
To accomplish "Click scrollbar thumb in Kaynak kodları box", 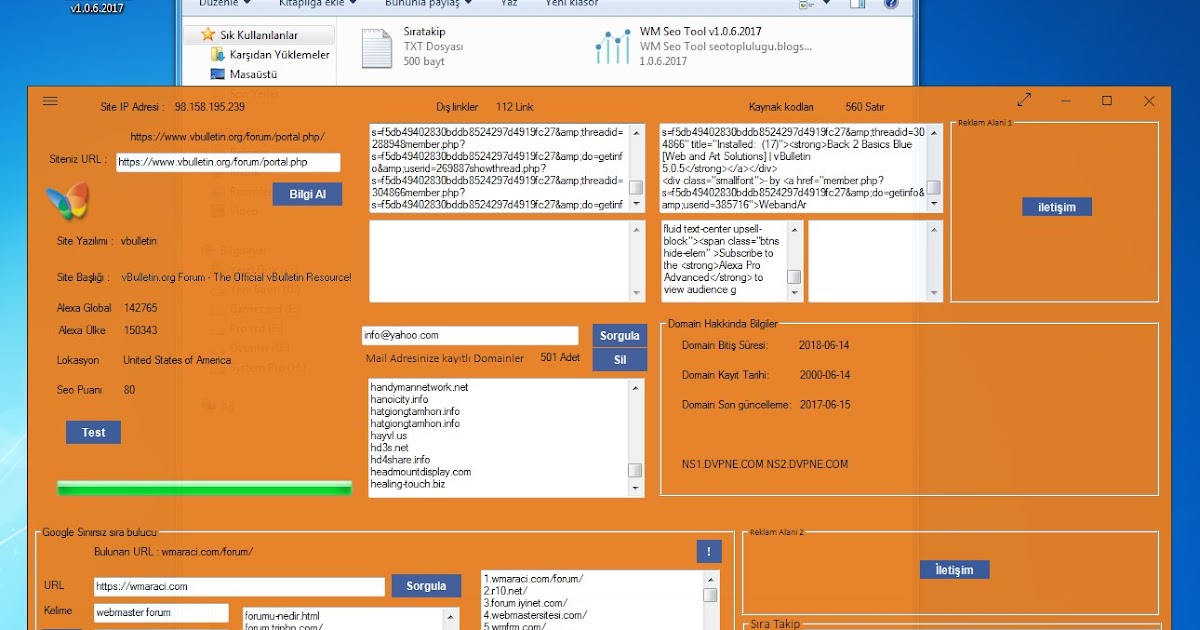I will point(934,187).
